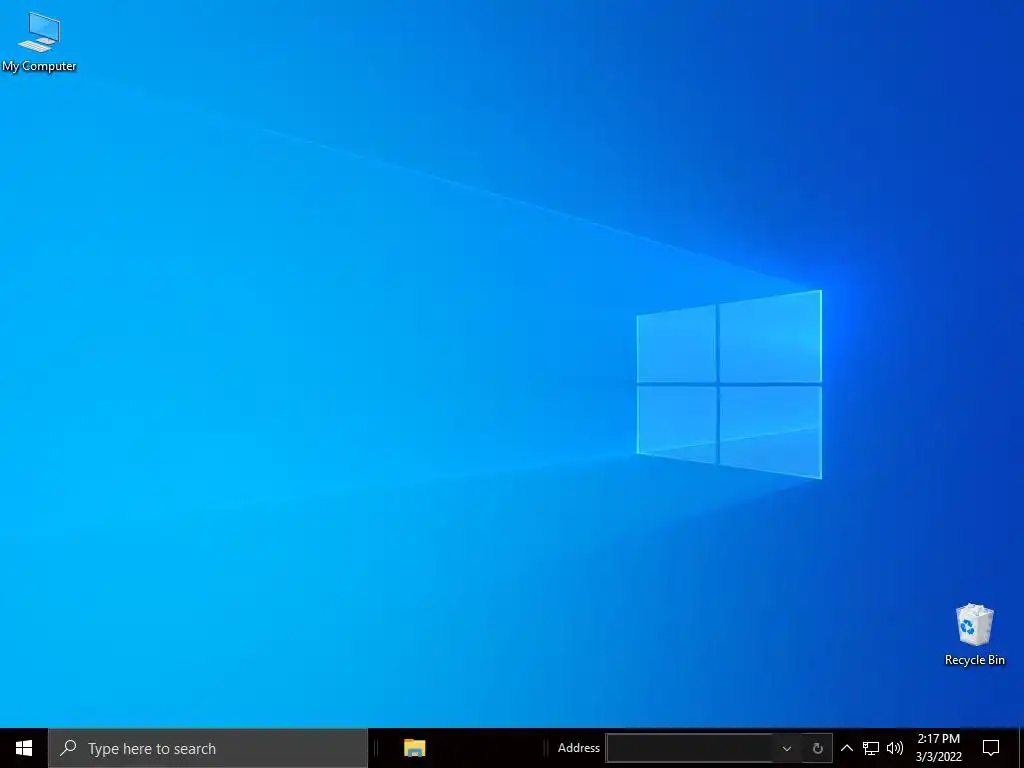Click the Address toolbar refresh button
The image size is (1024, 768).
click(x=817, y=749)
